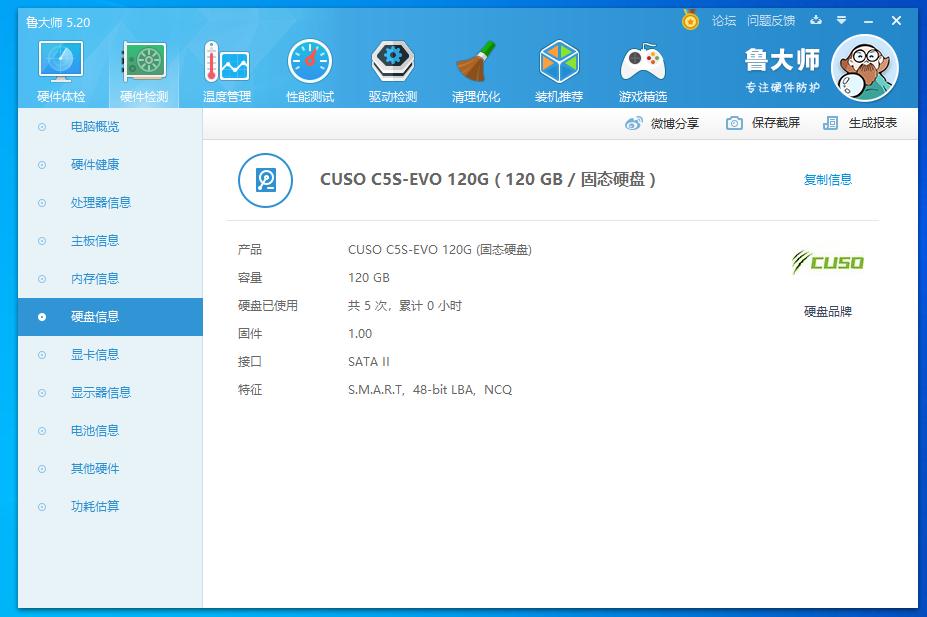Start 清理优化 cleanup optimization

pyautogui.click(x=476, y=67)
